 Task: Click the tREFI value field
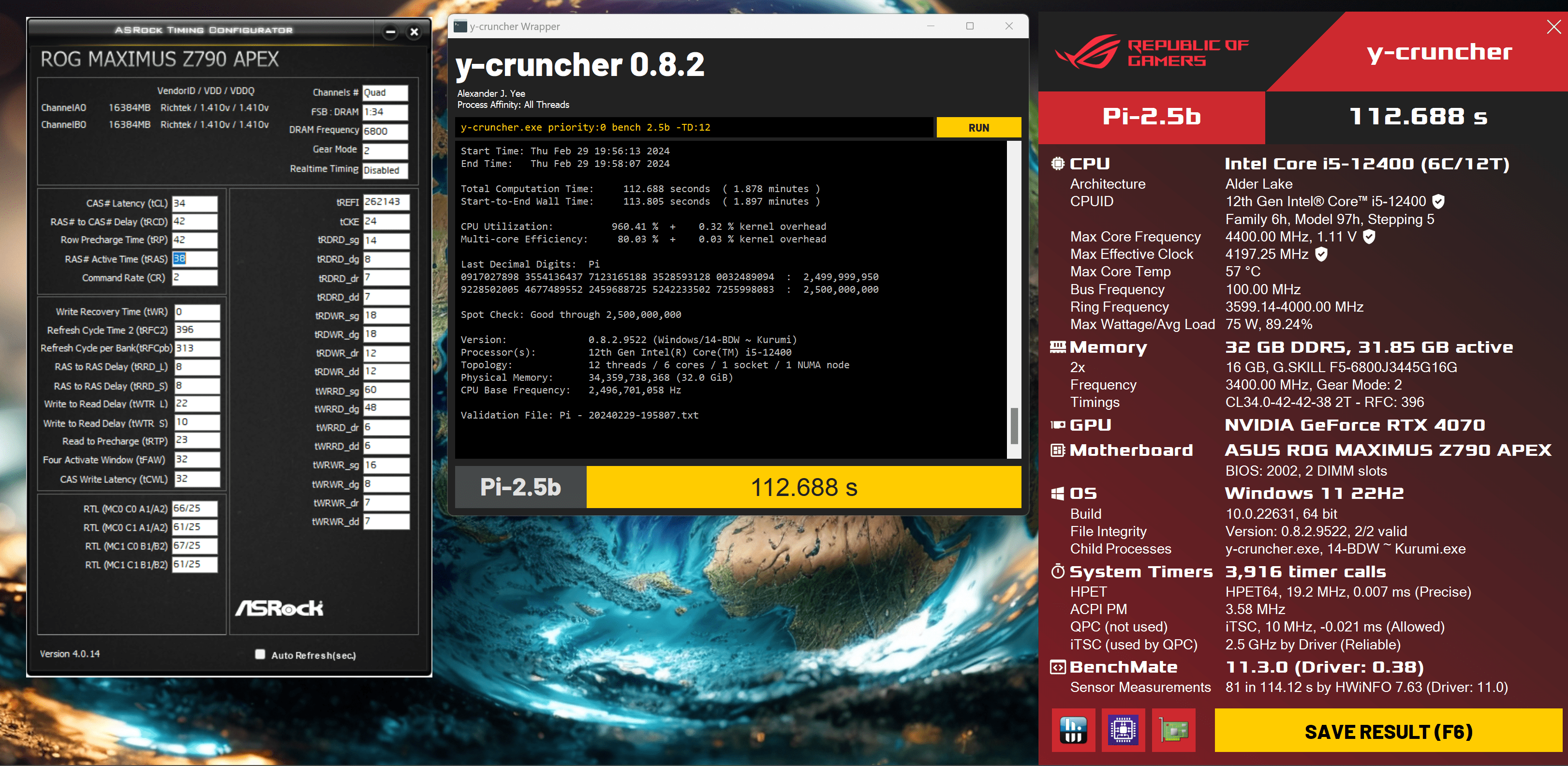click(x=386, y=202)
